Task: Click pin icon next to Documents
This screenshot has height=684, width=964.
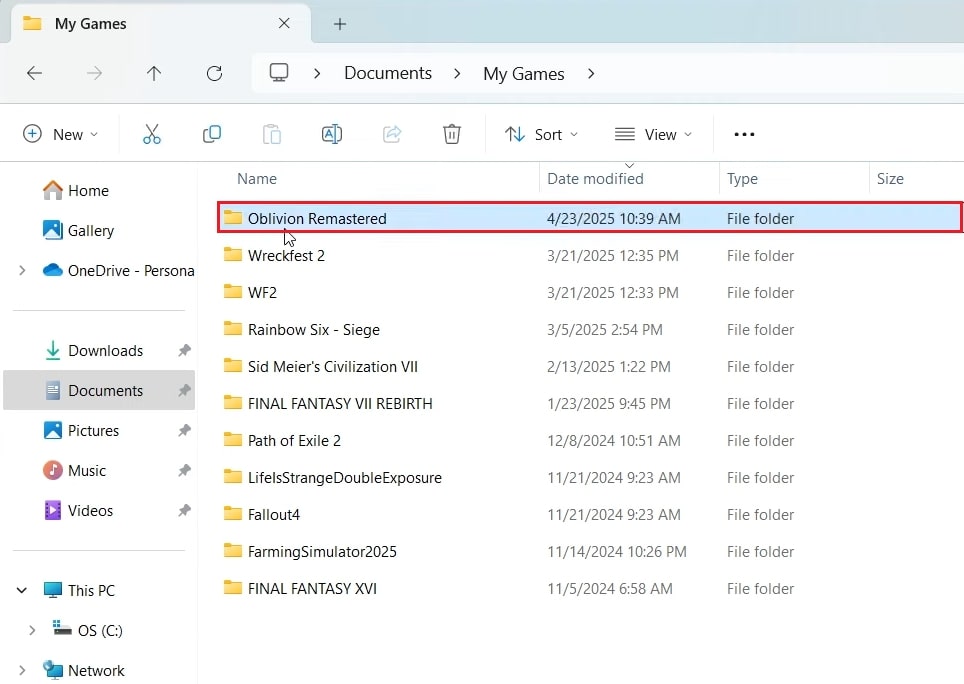Action: (x=184, y=390)
